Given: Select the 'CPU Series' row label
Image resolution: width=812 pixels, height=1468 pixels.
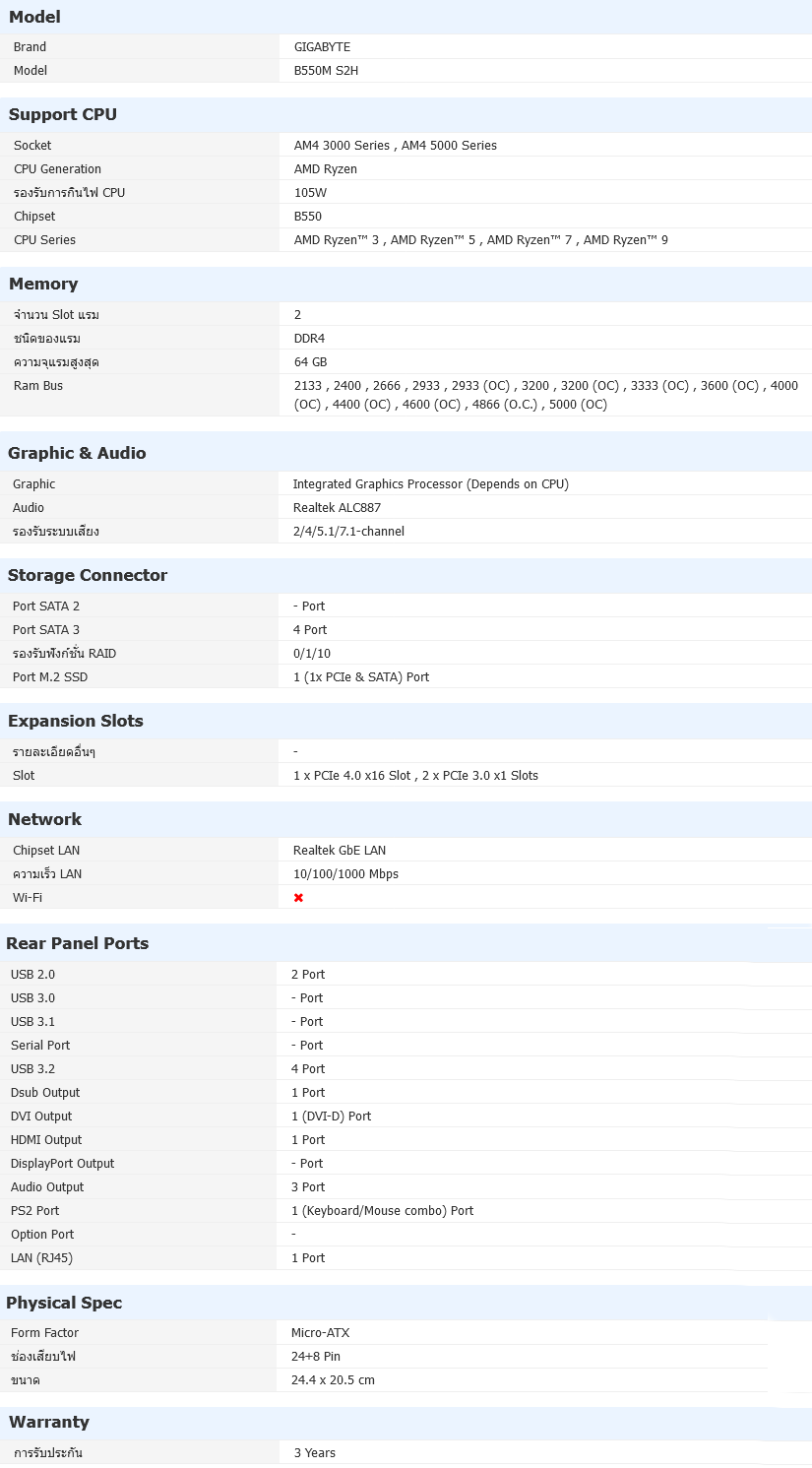Looking at the screenshot, I should [x=44, y=240].
